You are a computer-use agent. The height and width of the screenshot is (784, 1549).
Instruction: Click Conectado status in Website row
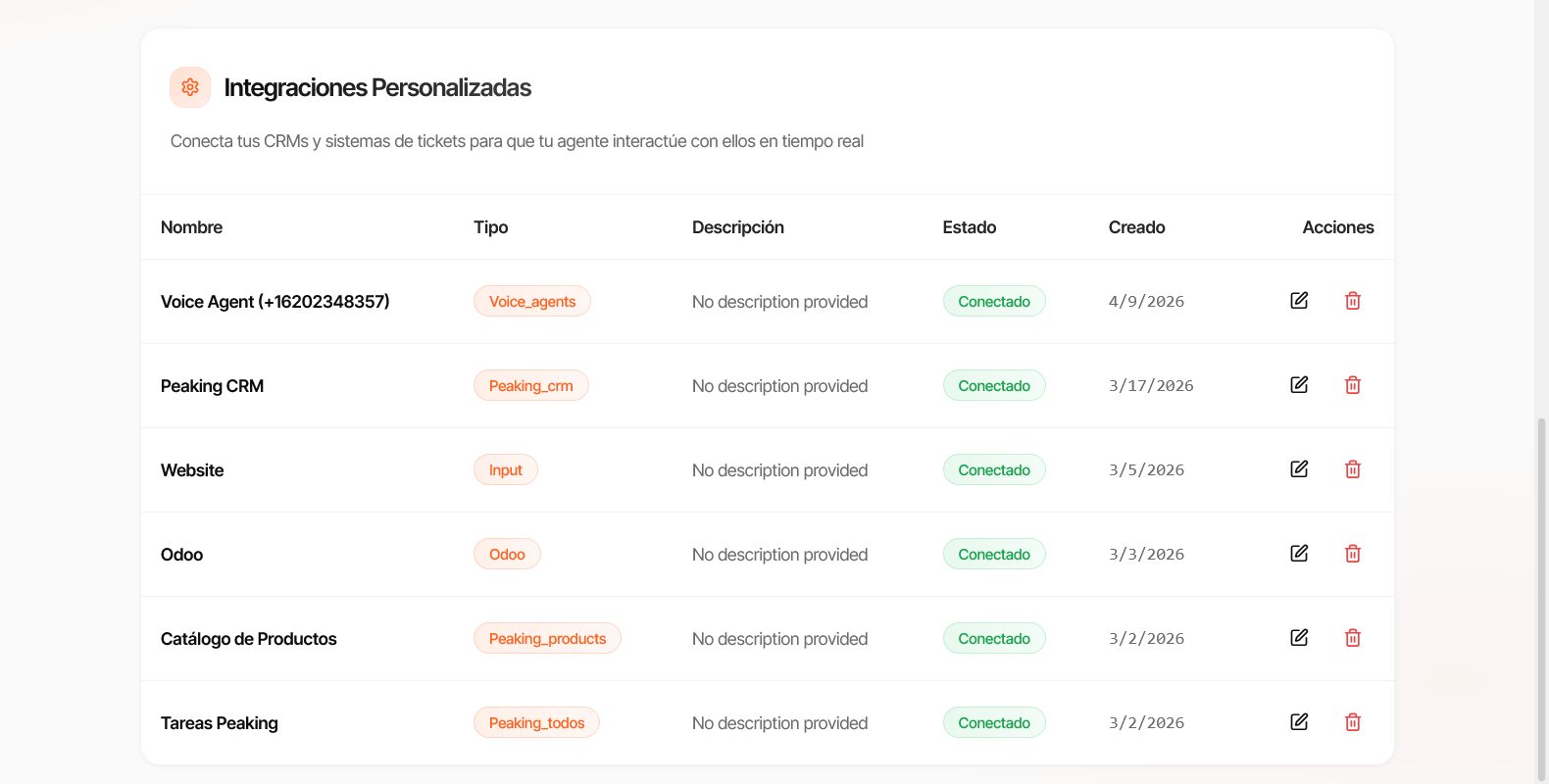click(x=994, y=469)
